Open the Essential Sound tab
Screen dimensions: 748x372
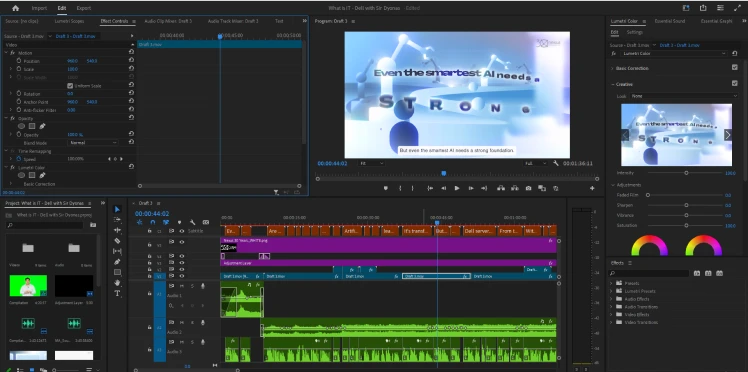pyautogui.click(x=670, y=21)
